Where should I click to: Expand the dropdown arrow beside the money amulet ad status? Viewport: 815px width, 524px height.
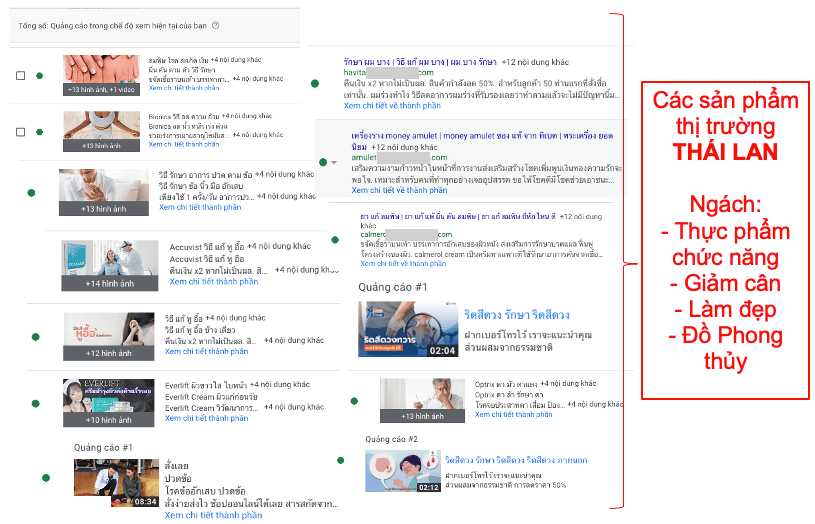pyautogui.click(x=334, y=162)
